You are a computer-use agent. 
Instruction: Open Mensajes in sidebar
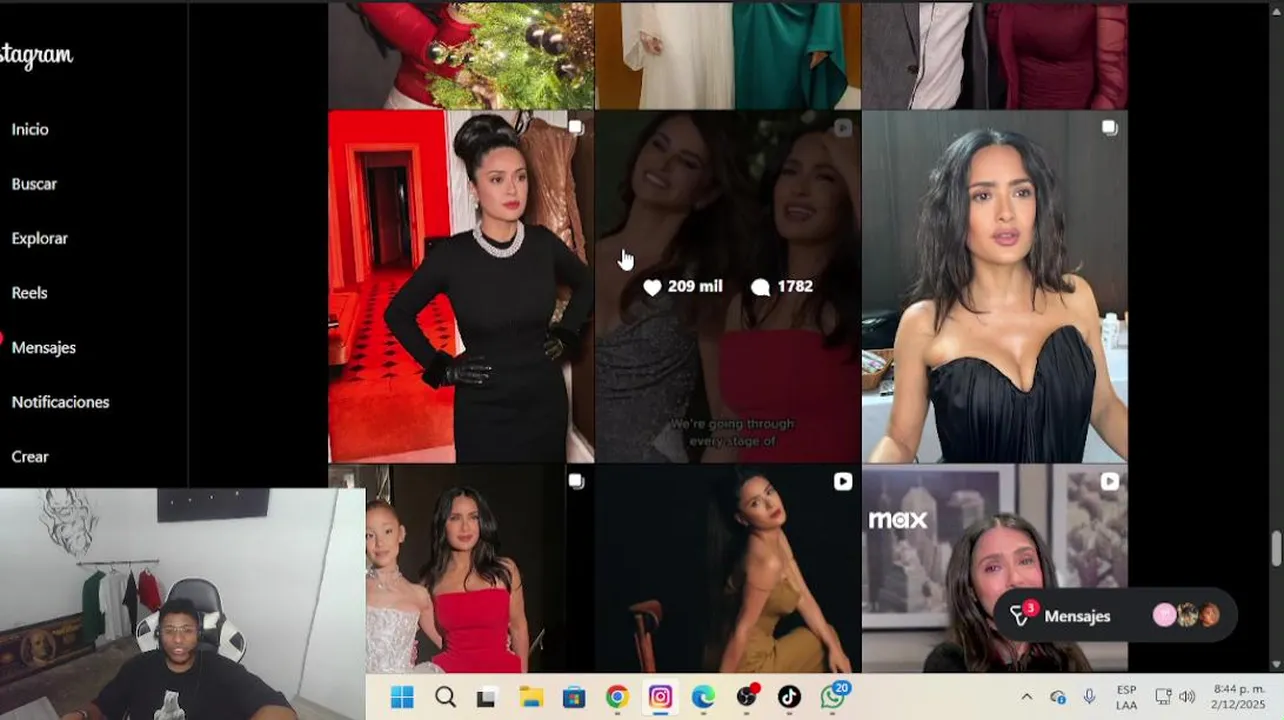point(43,347)
